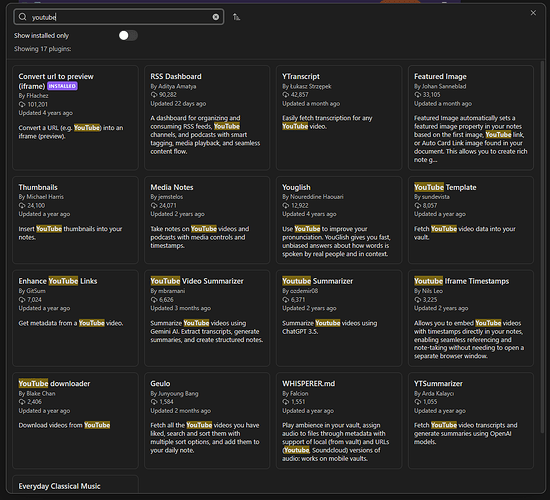Open Convert url to preview plugin
Viewport: 550px width, 500px height.
(75, 118)
